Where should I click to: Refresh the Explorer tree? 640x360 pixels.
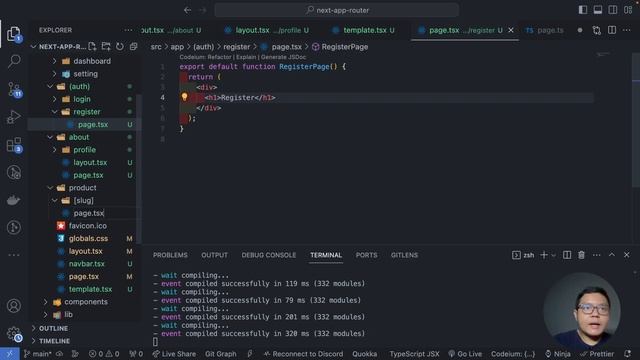coord(120,47)
